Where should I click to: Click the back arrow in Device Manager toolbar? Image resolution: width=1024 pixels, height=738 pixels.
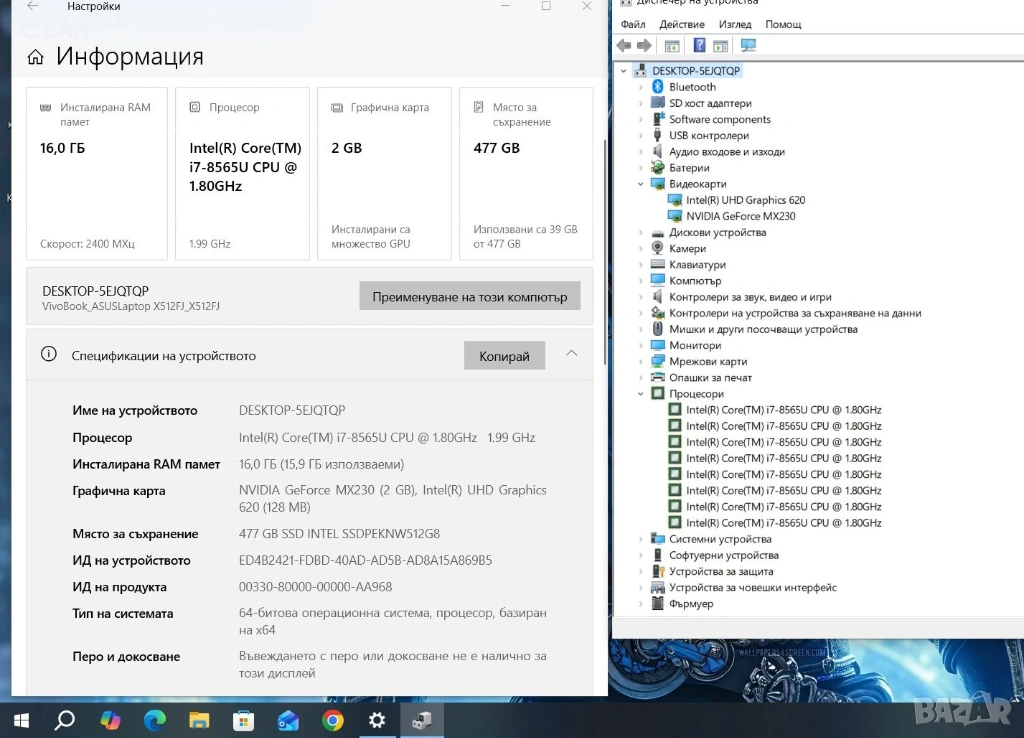click(x=624, y=46)
